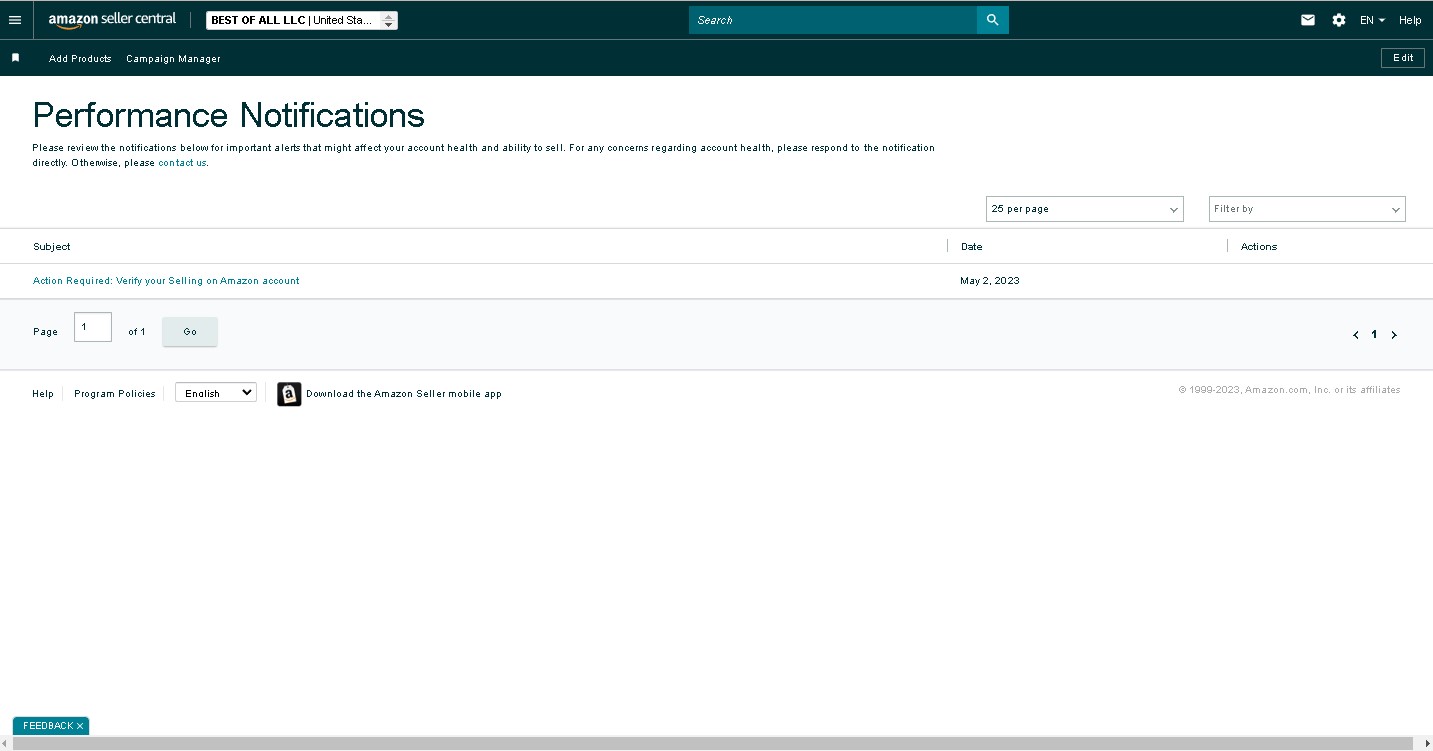Click the May 2, 2023 date cell
1433x751 pixels.
pyautogui.click(x=990, y=281)
